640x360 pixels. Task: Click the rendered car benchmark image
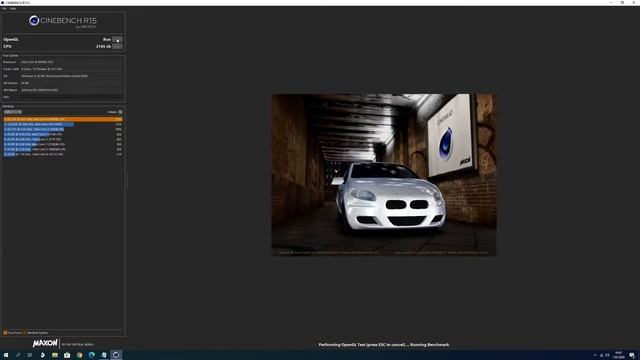tap(384, 175)
